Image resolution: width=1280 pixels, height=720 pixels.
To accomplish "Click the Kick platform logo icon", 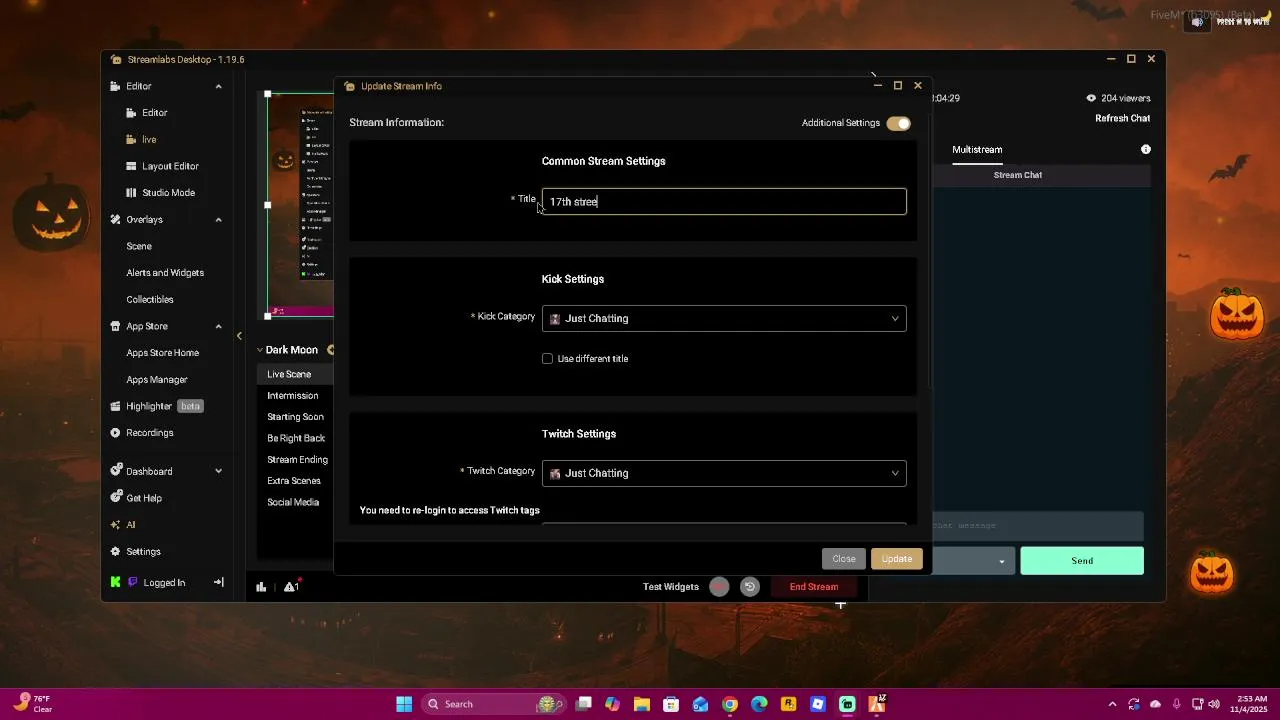I will [116, 582].
